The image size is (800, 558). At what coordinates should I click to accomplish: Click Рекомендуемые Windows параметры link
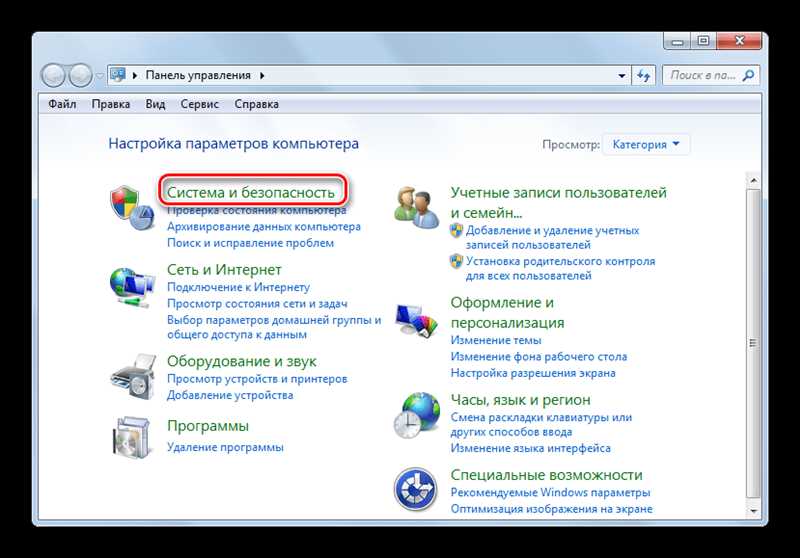click(x=551, y=493)
